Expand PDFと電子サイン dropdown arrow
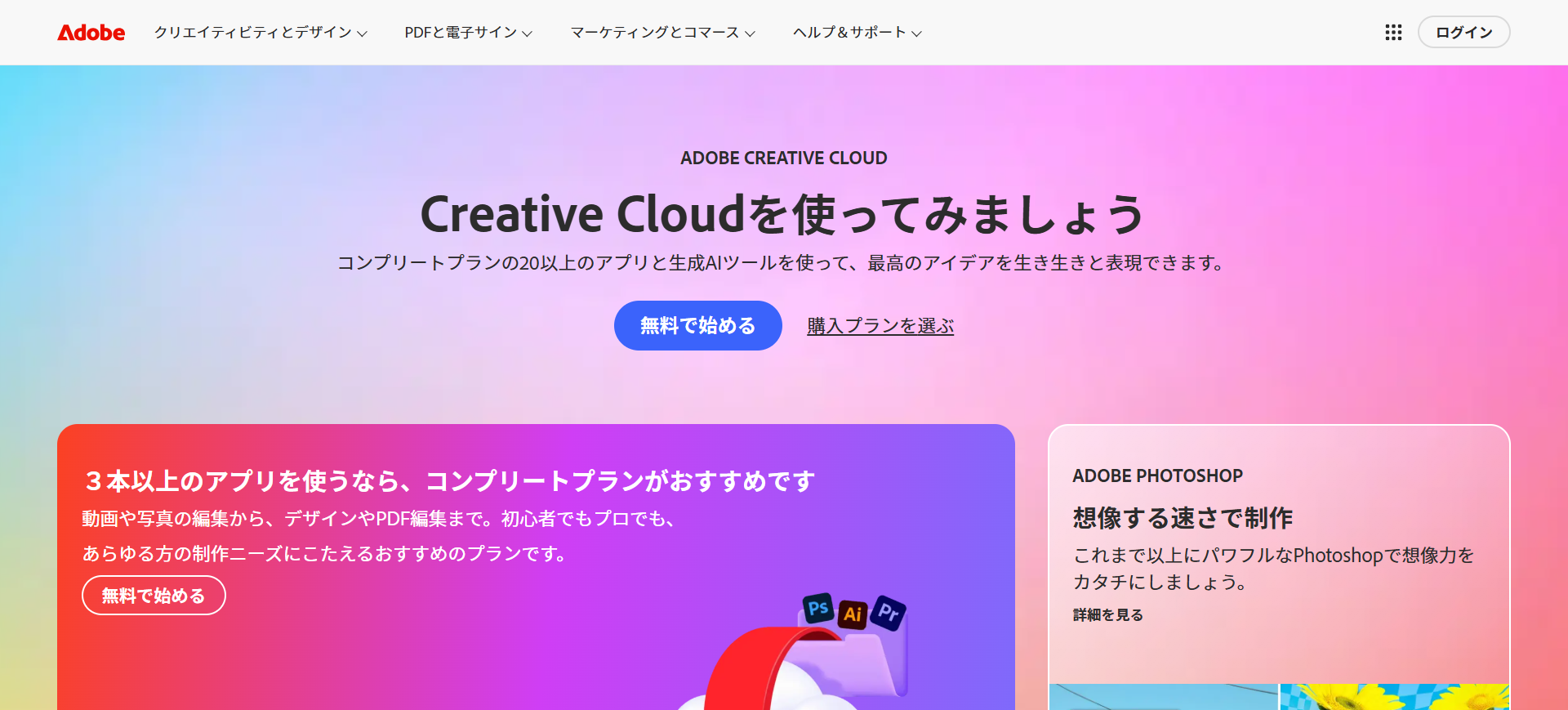Screen dimensions: 1568x710 point(527,33)
